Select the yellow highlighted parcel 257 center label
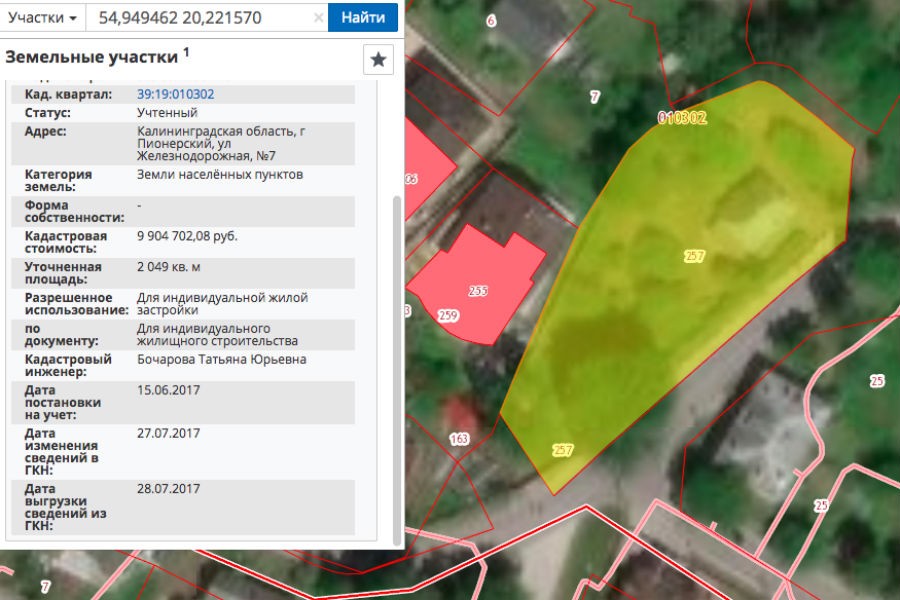Screen dimensions: 900x600 tap(695, 256)
